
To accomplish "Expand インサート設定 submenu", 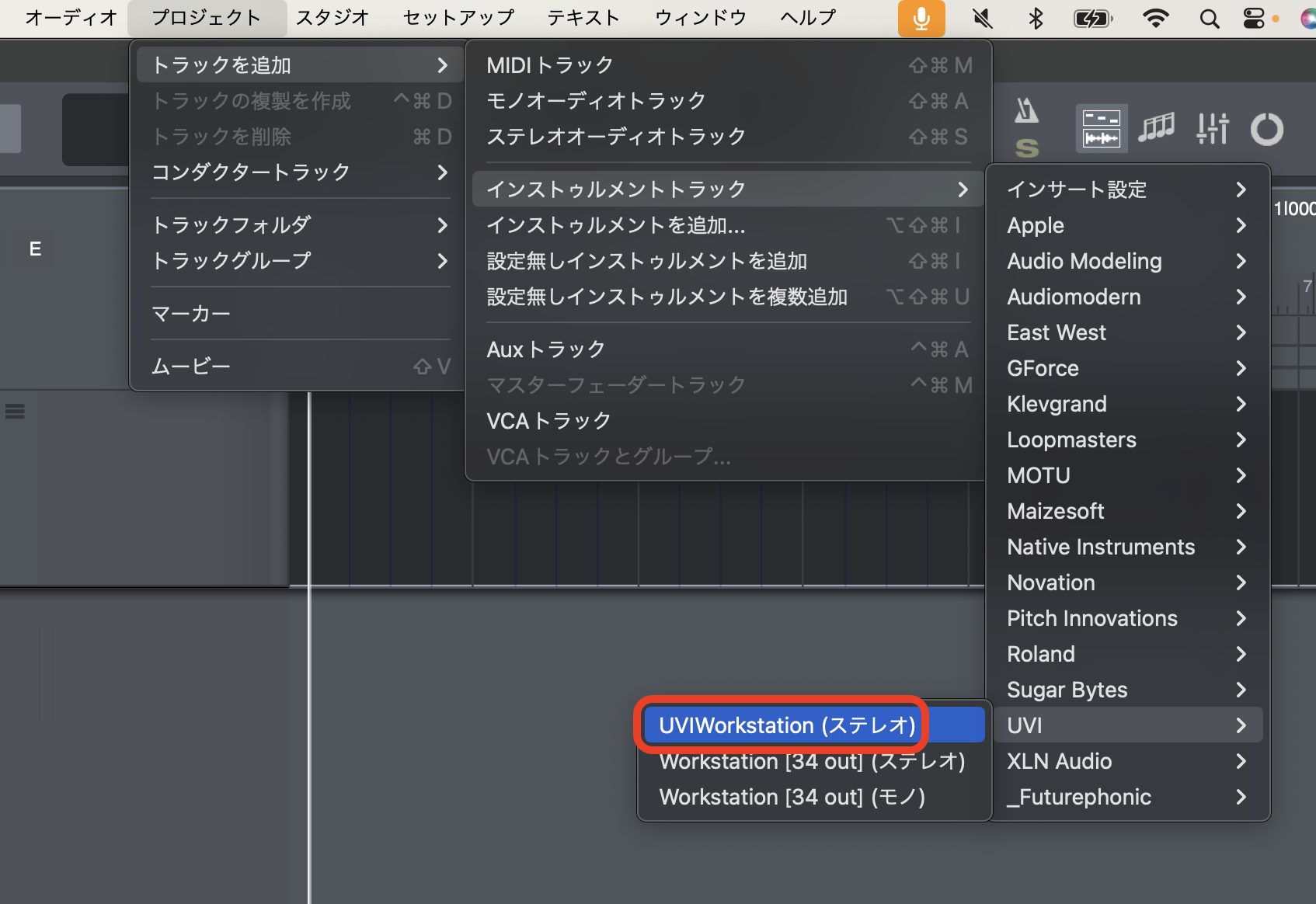I will click(1127, 189).
